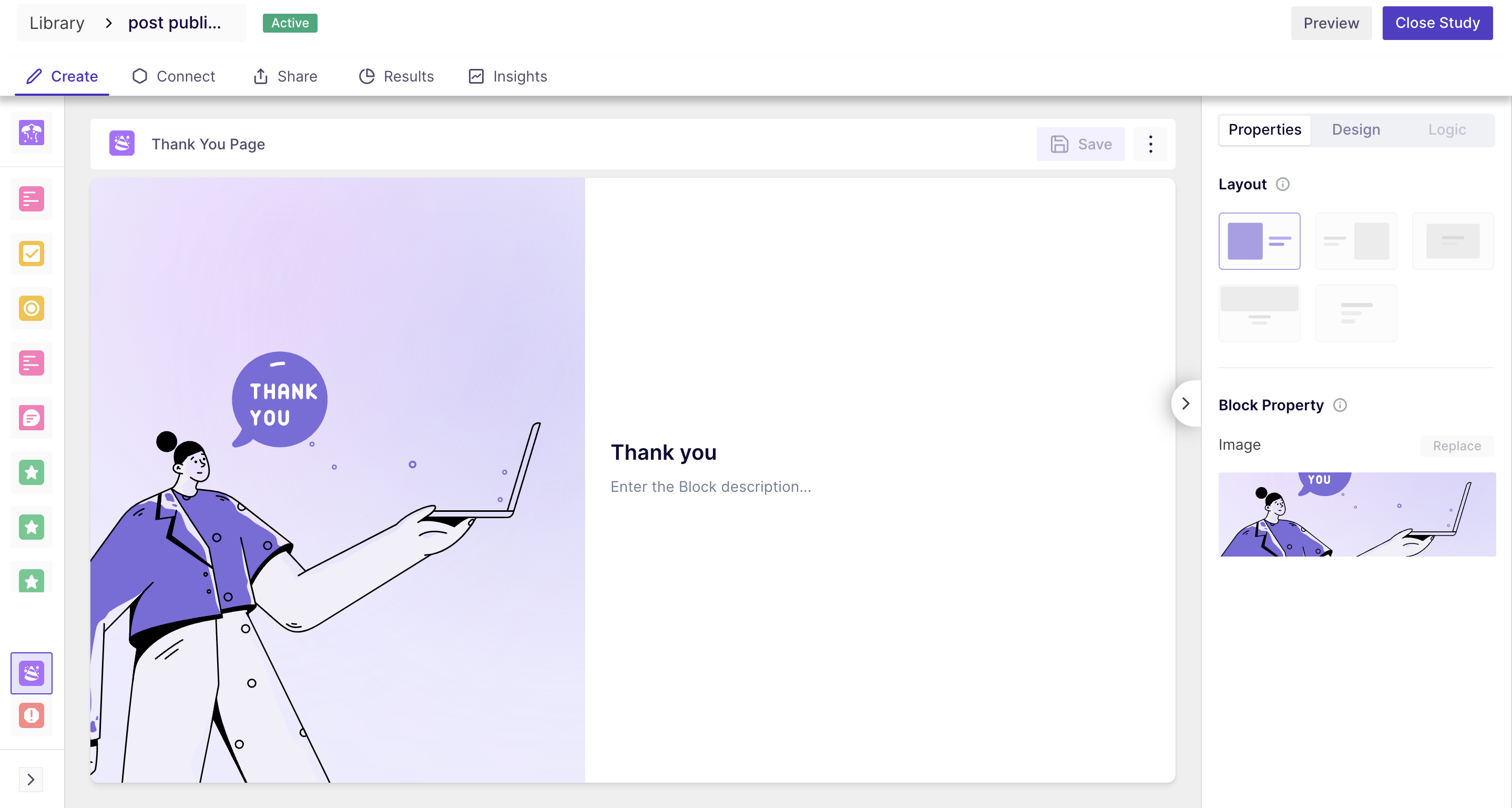Image resolution: width=1512 pixels, height=808 pixels.
Task: Switch to the Connect tab
Action: 173,76
